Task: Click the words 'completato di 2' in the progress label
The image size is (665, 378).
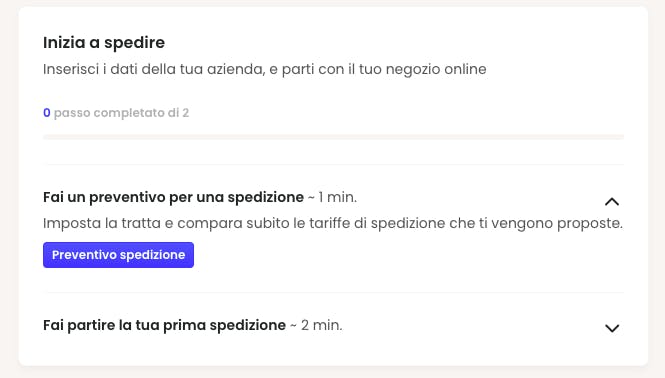Action: point(141,113)
